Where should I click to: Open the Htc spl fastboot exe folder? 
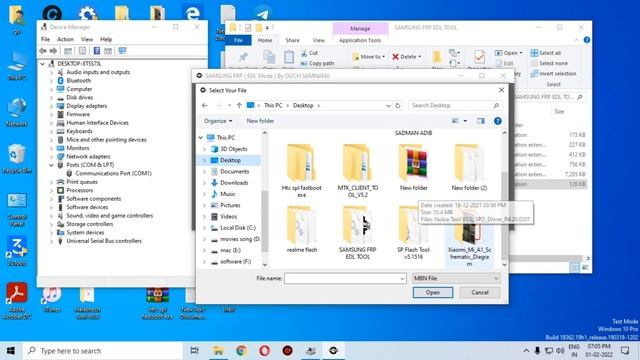301,171
